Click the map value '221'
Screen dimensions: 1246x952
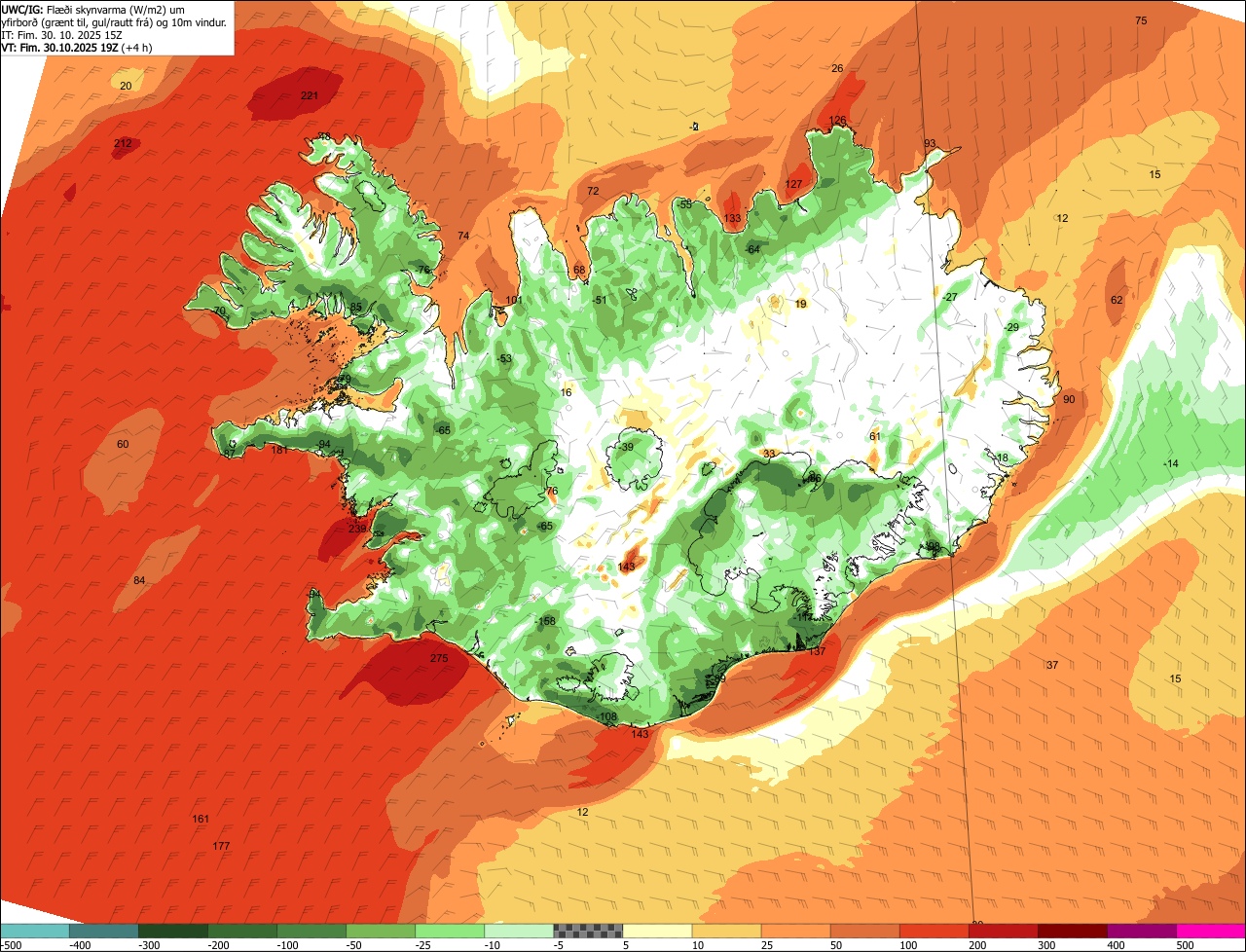point(310,95)
